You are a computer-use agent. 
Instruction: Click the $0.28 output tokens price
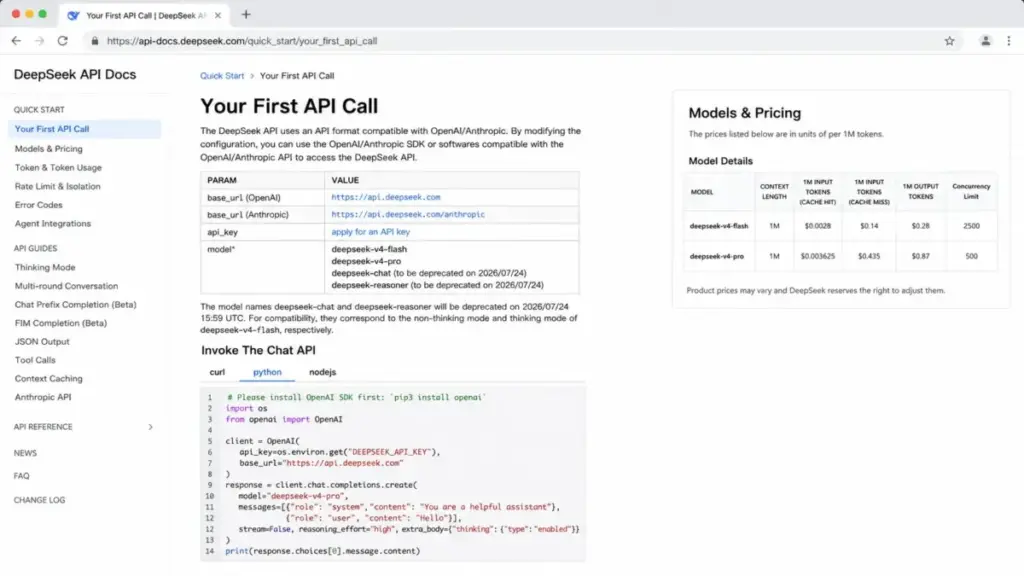pos(920,226)
